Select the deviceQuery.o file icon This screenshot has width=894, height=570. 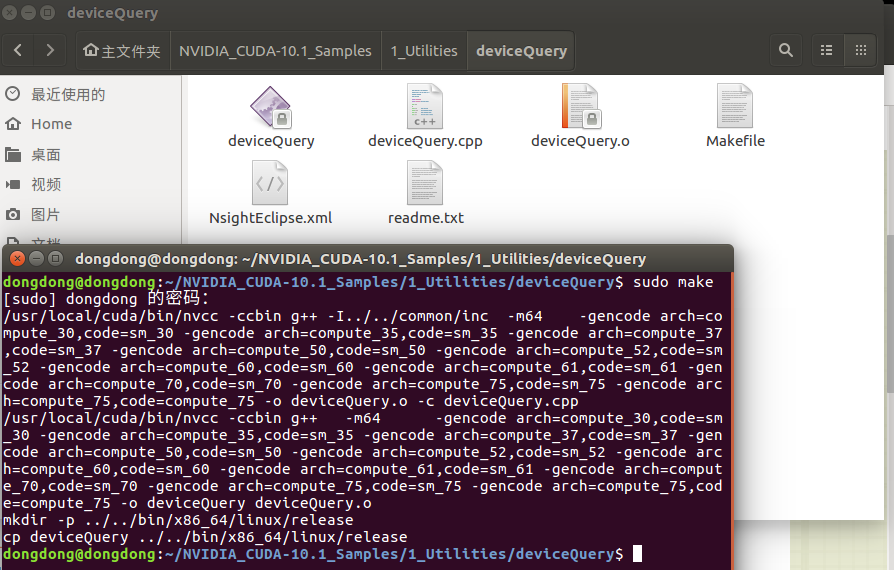point(580,107)
